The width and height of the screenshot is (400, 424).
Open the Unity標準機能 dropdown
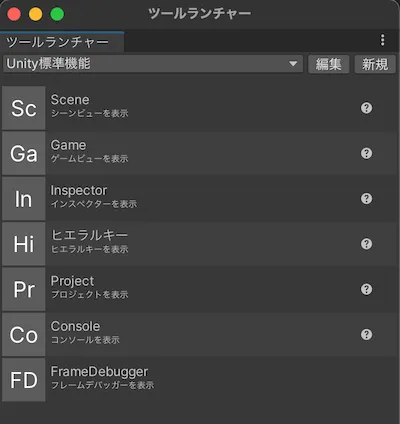click(153, 64)
